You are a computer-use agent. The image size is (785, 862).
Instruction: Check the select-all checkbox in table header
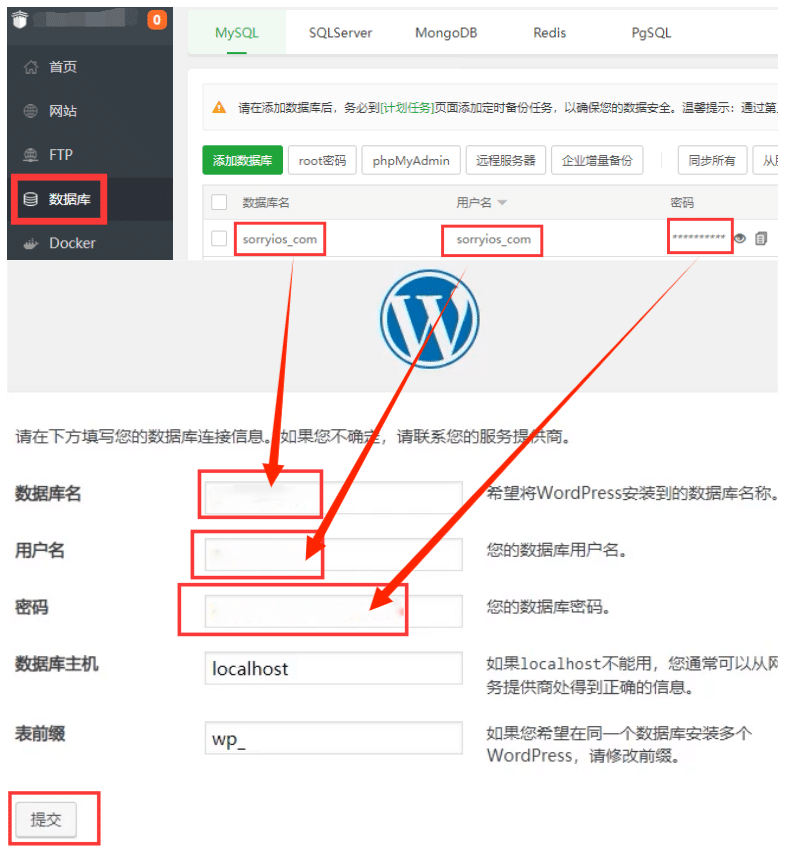(219, 202)
